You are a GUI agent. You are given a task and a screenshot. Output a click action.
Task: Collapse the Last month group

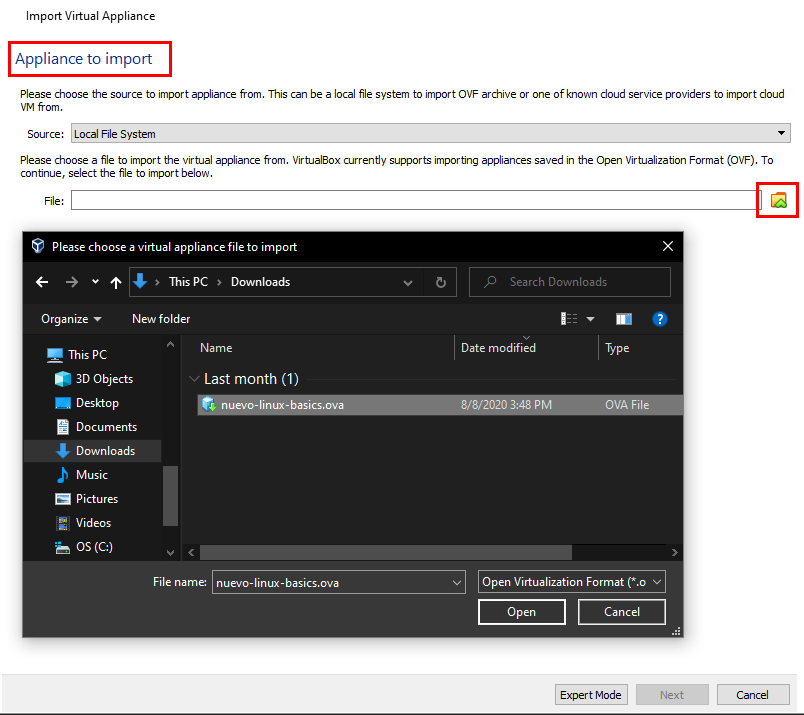tap(194, 378)
